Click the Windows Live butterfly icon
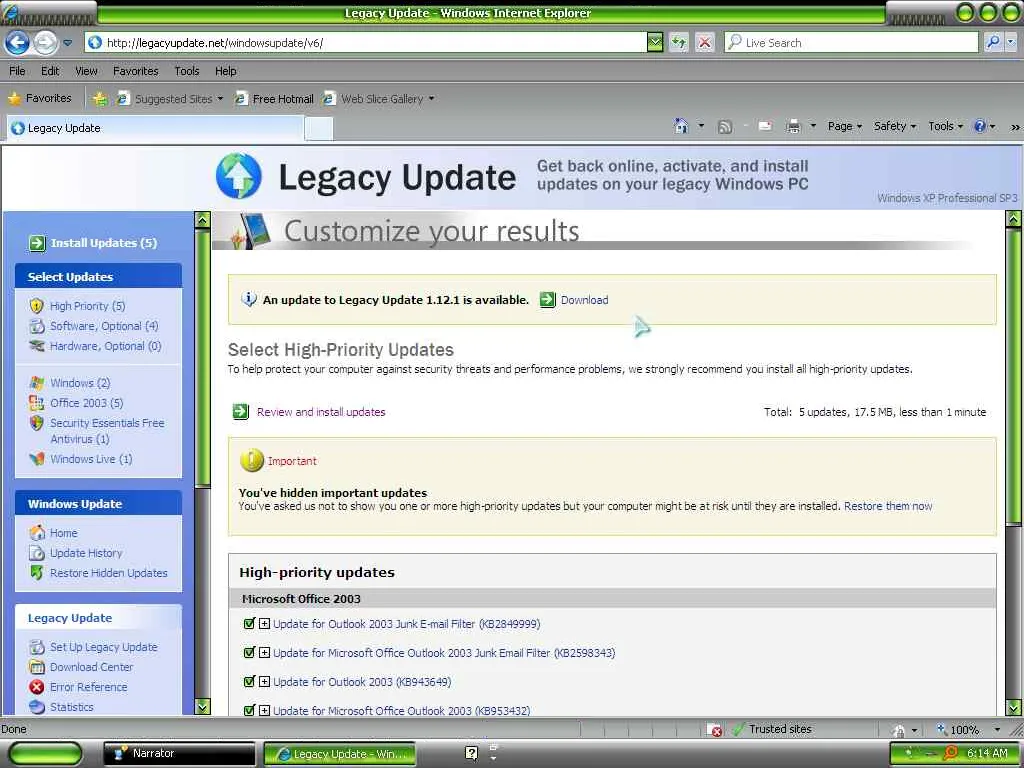 coord(37,459)
